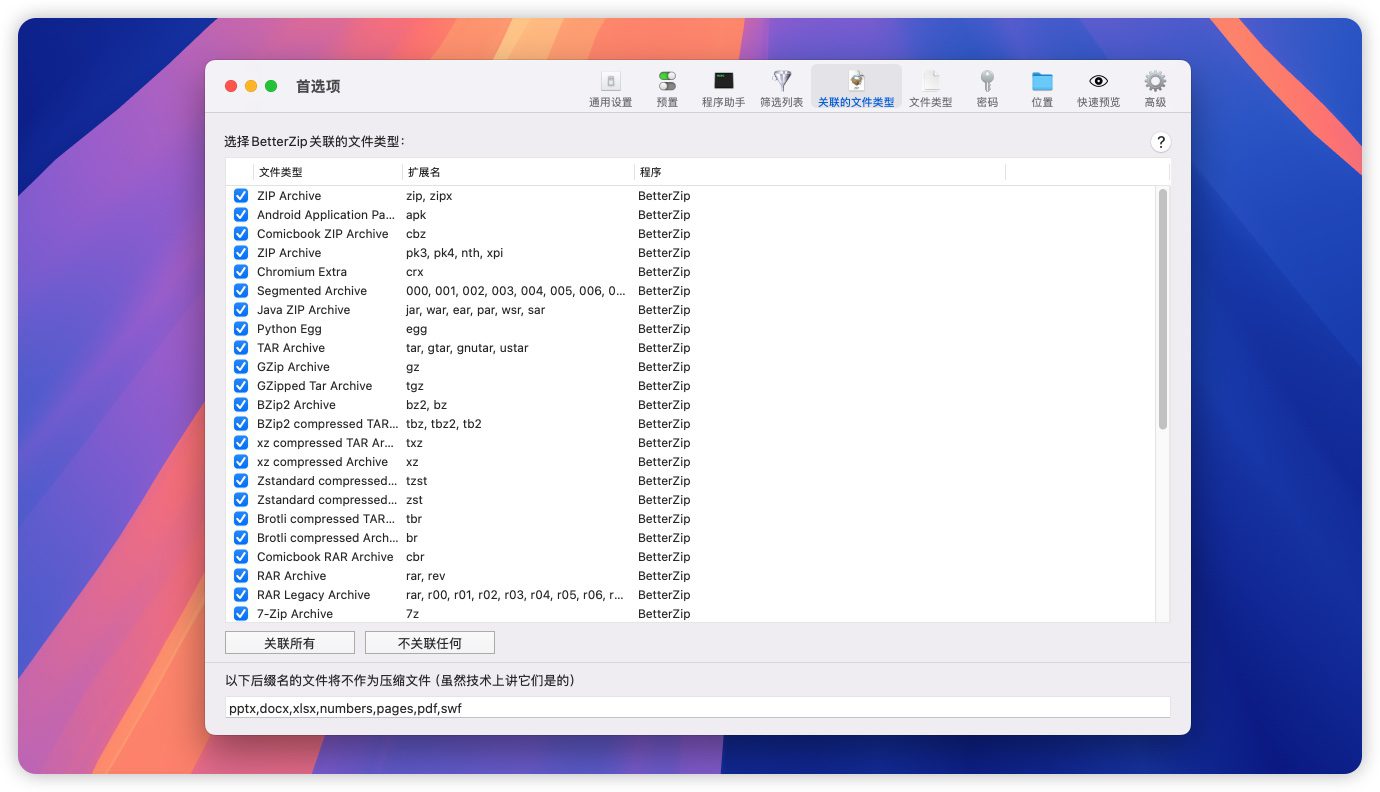The width and height of the screenshot is (1380, 792).
Task: Open the 密码 key icon pane
Action: pos(986,88)
